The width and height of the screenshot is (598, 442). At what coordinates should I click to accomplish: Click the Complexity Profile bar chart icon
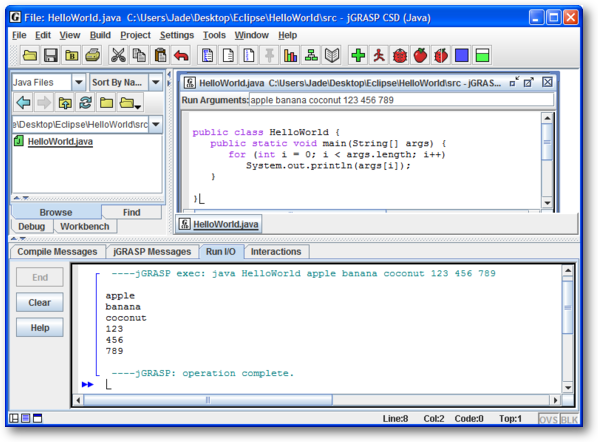[x=290, y=56]
